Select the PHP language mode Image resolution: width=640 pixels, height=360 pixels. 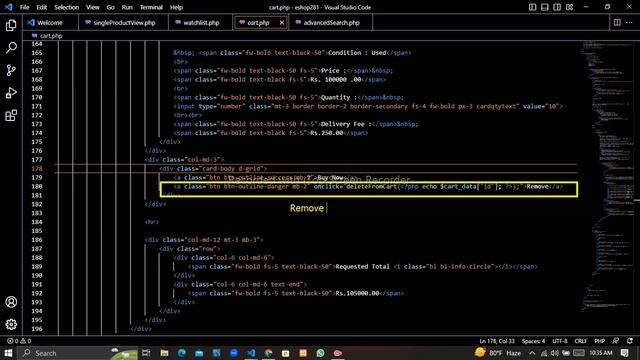click(x=599, y=341)
